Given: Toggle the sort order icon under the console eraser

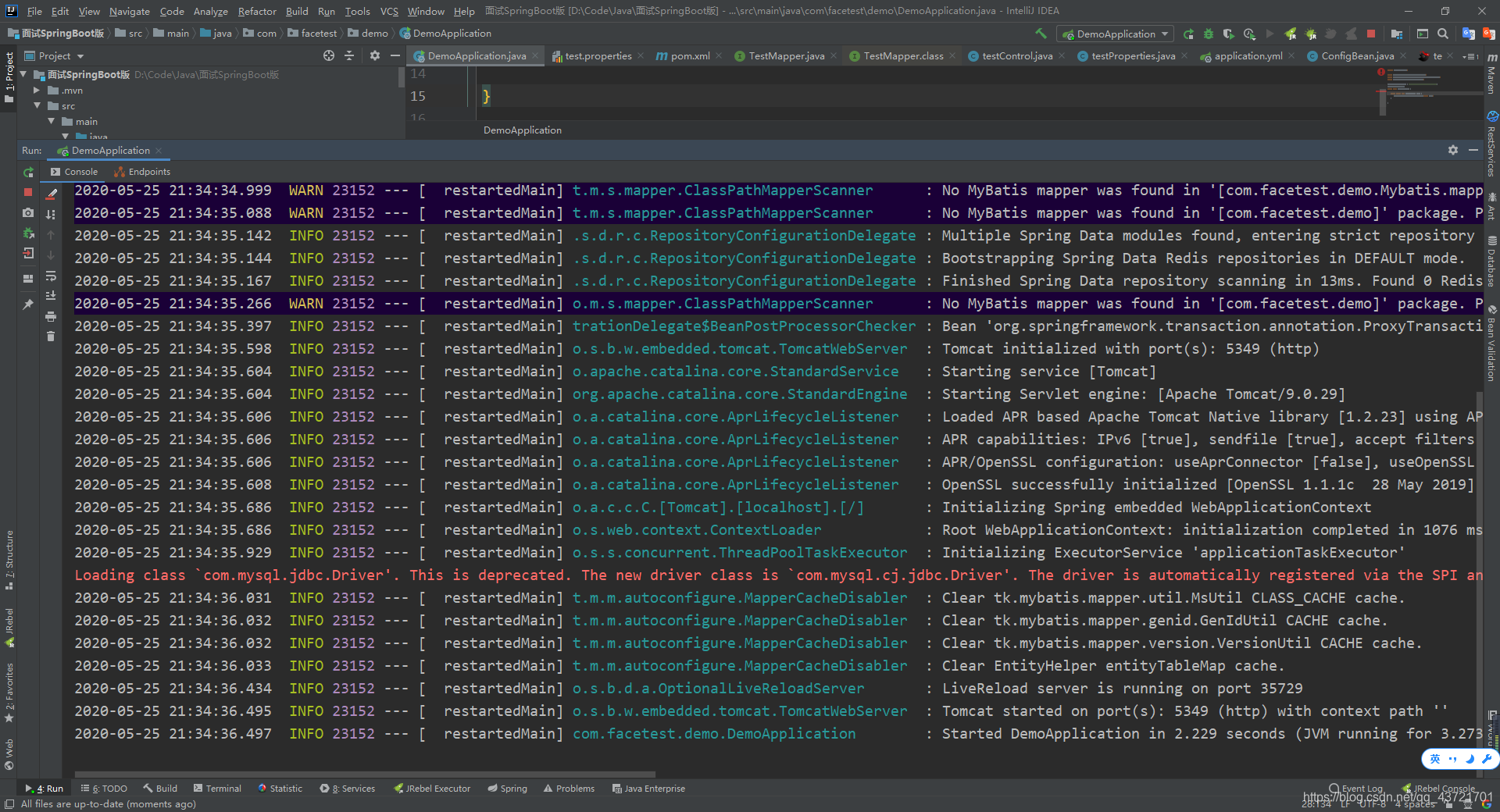Looking at the screenshot, I should [x=52, y=214].
